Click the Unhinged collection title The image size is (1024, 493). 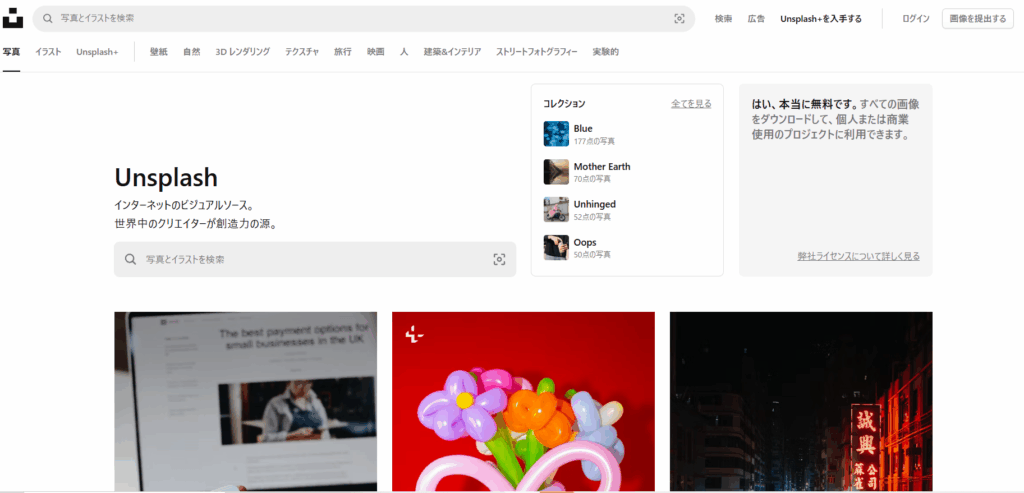click(x=595, y=204)
